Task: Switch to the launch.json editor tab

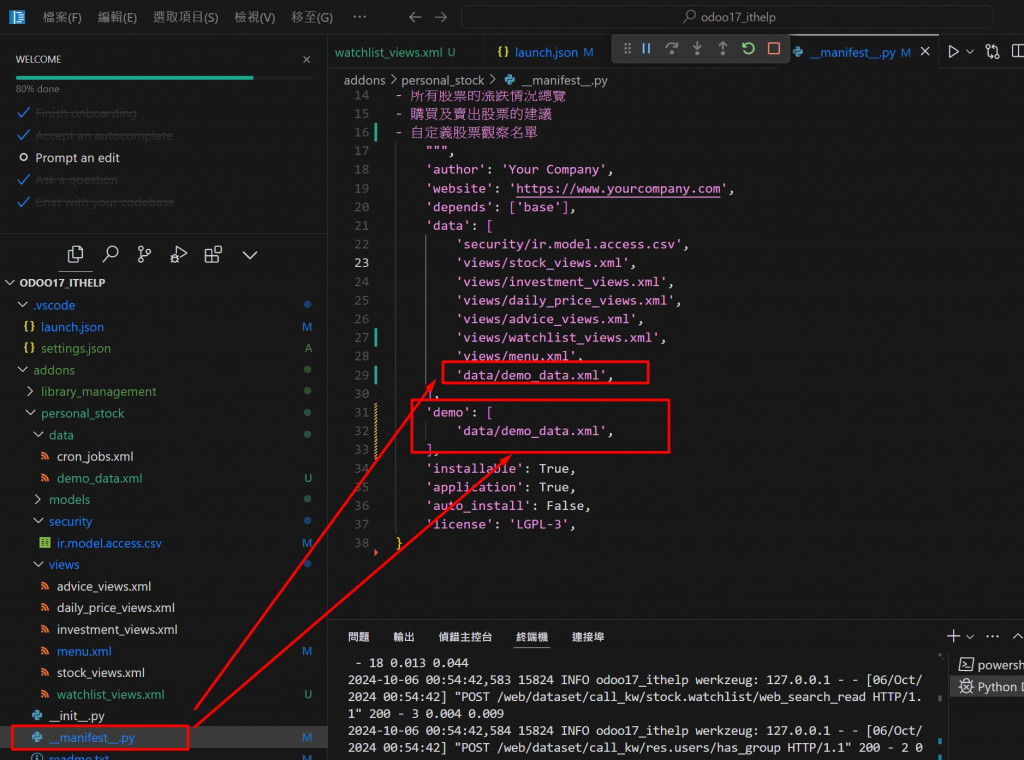Action: tap(545, 52)
